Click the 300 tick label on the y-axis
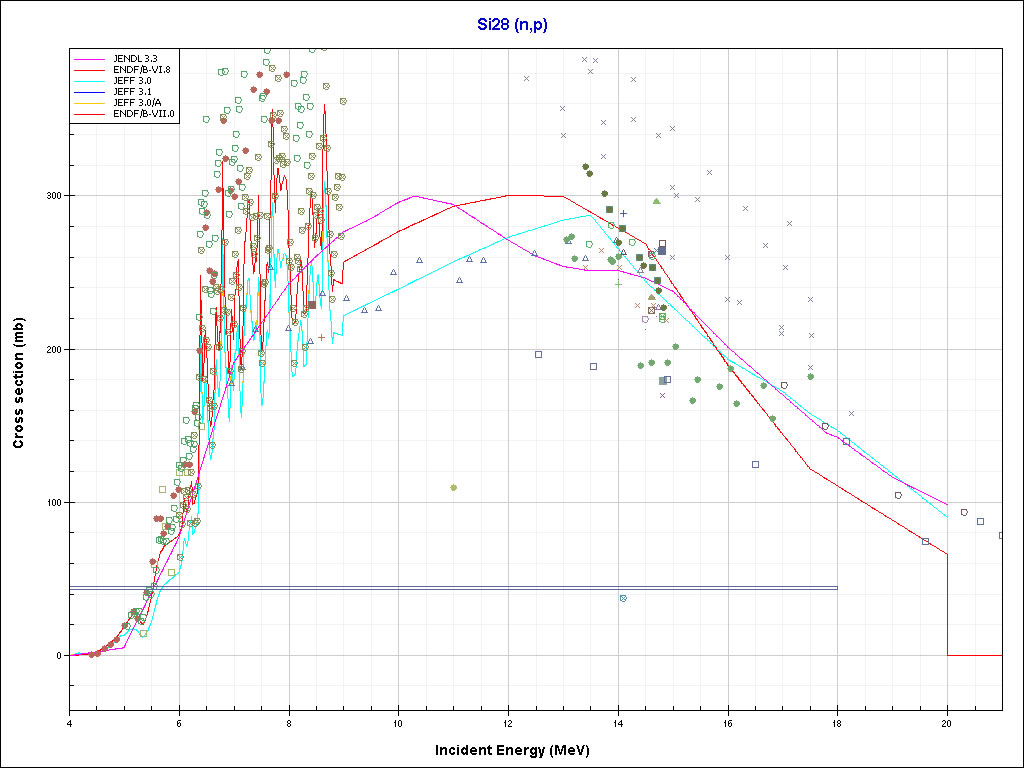1024x768 pixels. point(50,196)
